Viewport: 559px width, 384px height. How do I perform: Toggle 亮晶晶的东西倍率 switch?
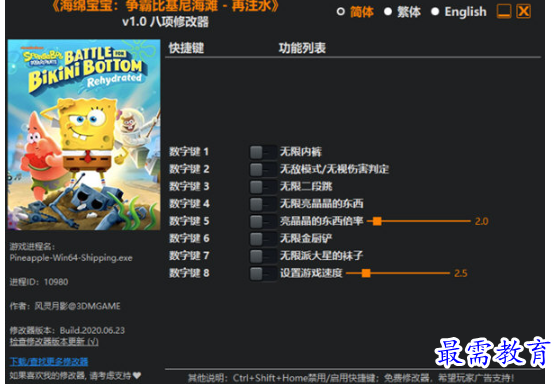click(263, 221)
